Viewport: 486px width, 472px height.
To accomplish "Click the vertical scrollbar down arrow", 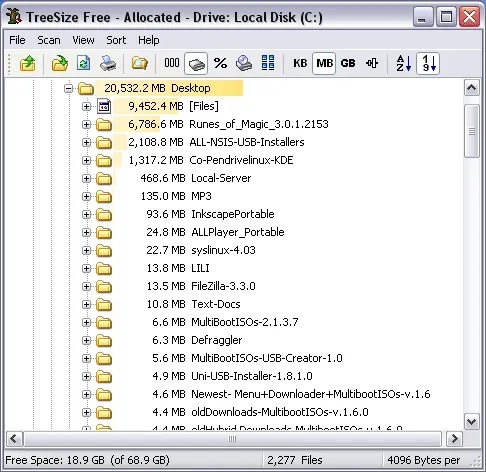I will [x=472, y=422].
